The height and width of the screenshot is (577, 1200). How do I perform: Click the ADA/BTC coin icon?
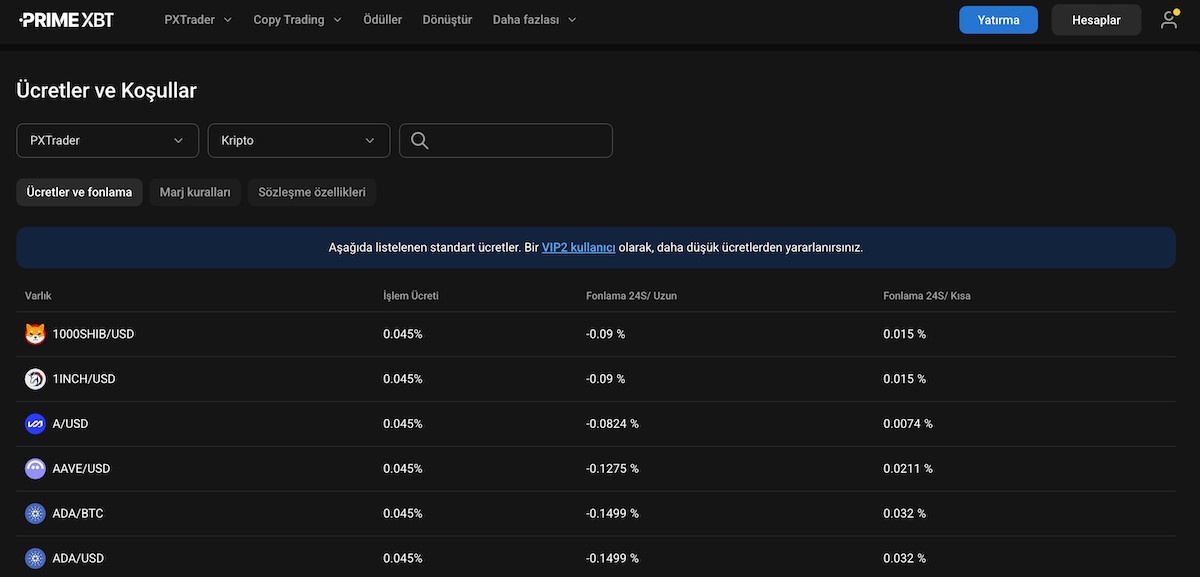pos(35,514)
